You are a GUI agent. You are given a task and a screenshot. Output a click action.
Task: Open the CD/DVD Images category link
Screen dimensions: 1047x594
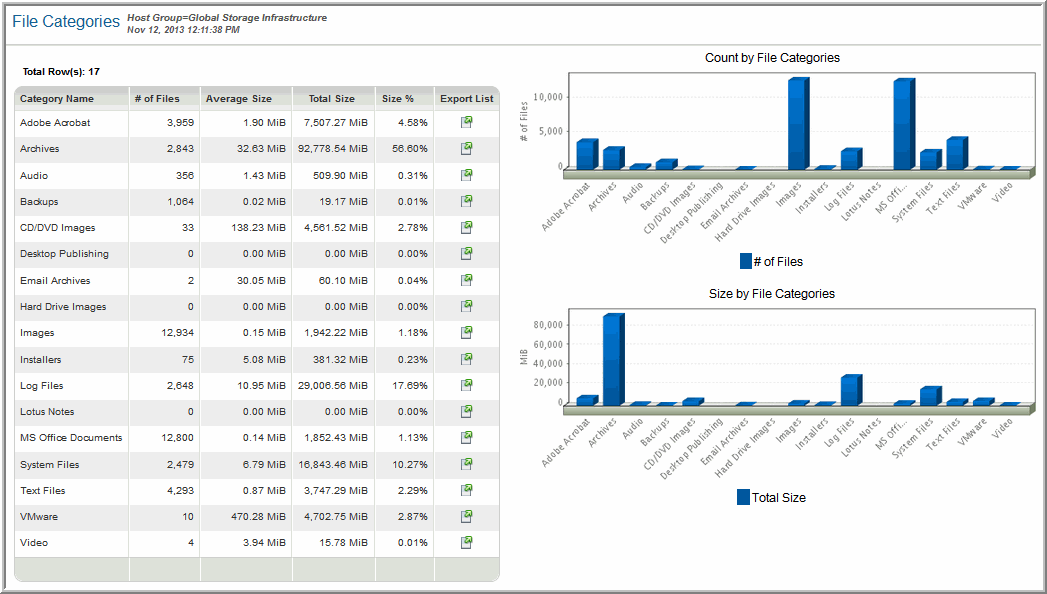coord(57,228)
